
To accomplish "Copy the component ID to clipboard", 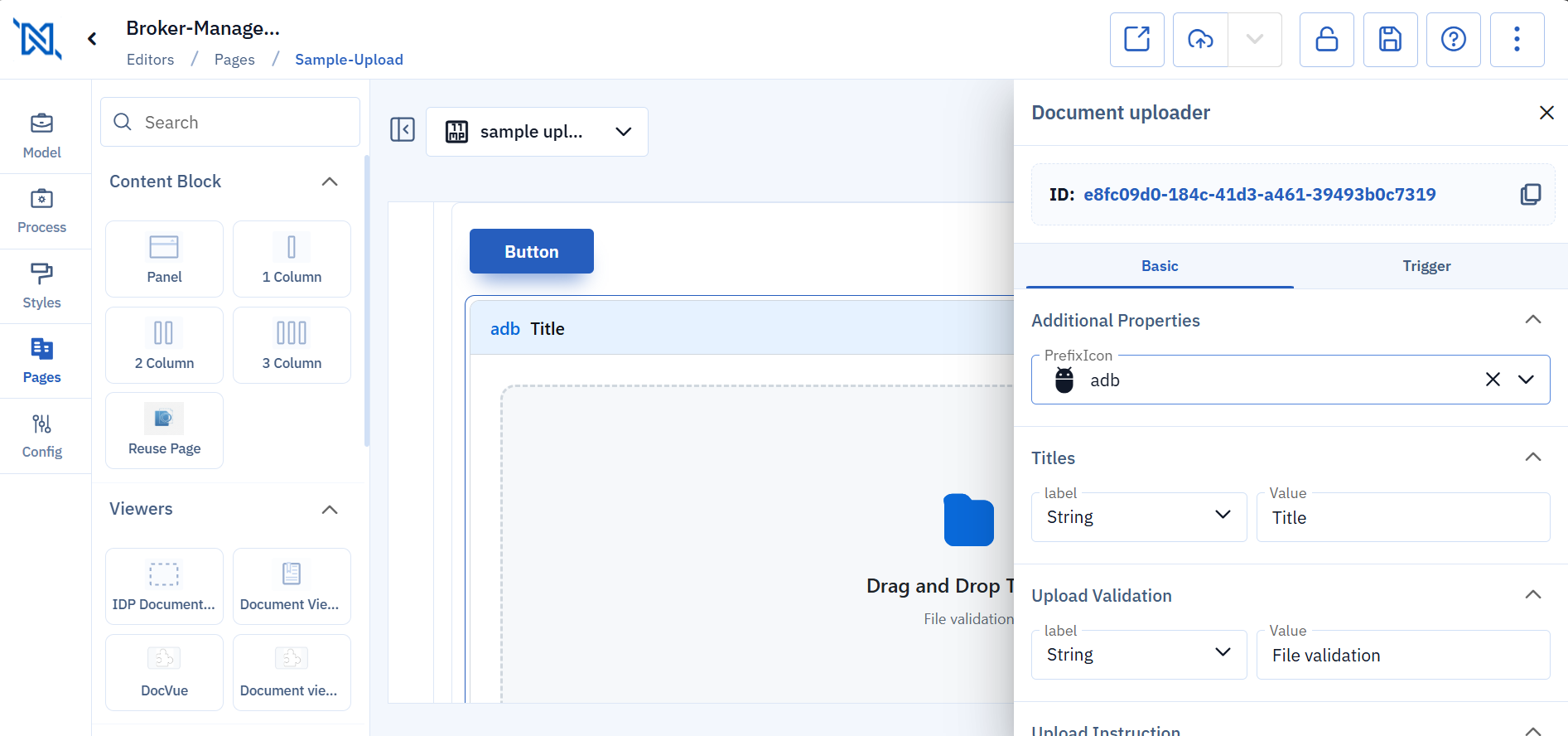I will click(x=1530, y=195).
